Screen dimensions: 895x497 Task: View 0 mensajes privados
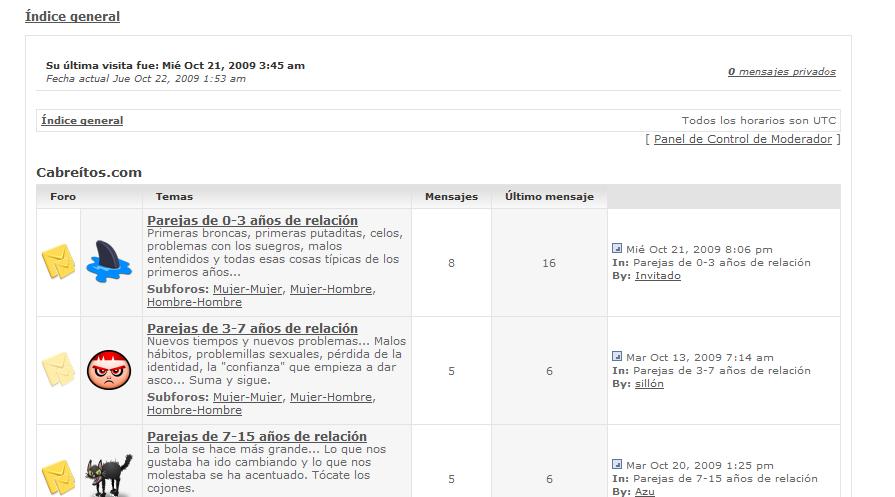(781, 72)
